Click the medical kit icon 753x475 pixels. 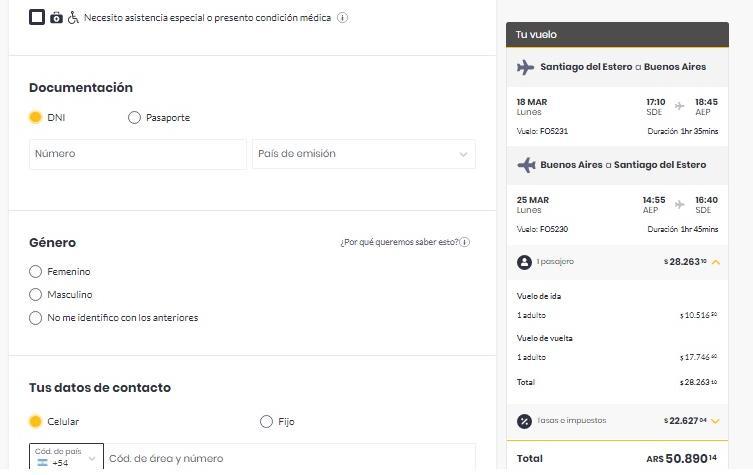coord(56,18)
